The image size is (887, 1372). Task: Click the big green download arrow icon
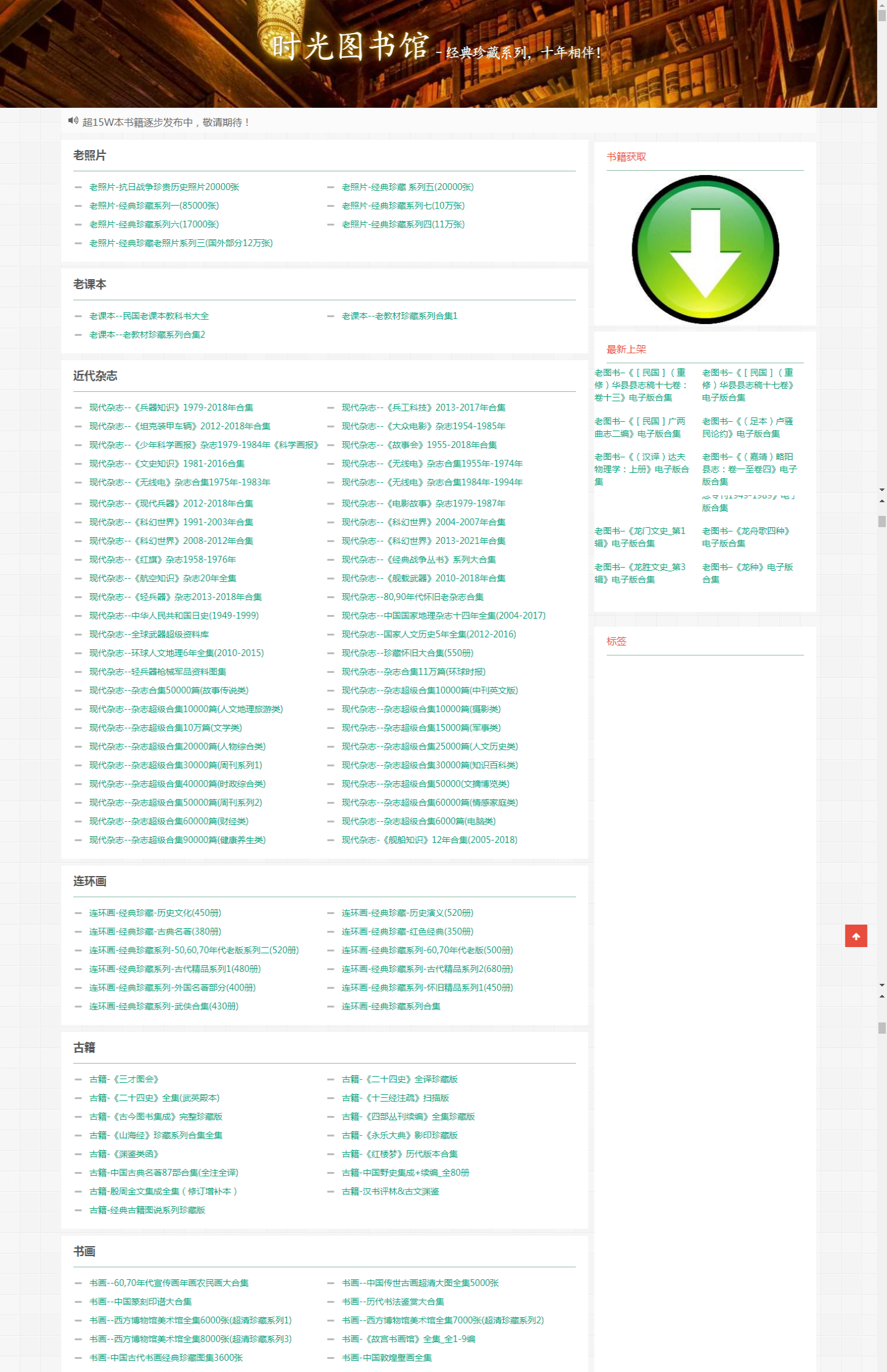coord(705,249)
